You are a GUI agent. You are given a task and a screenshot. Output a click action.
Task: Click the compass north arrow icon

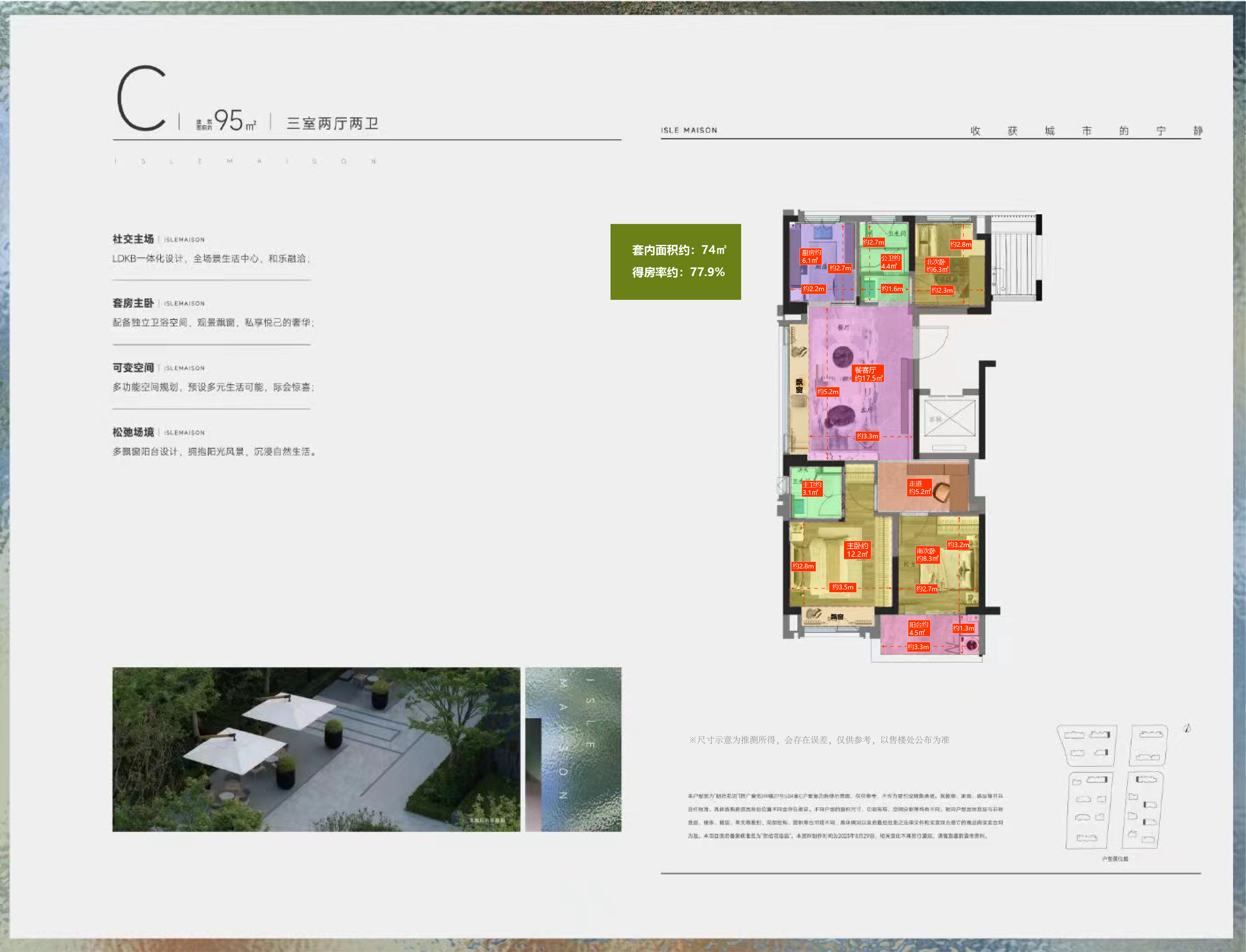click(1187, 729)
